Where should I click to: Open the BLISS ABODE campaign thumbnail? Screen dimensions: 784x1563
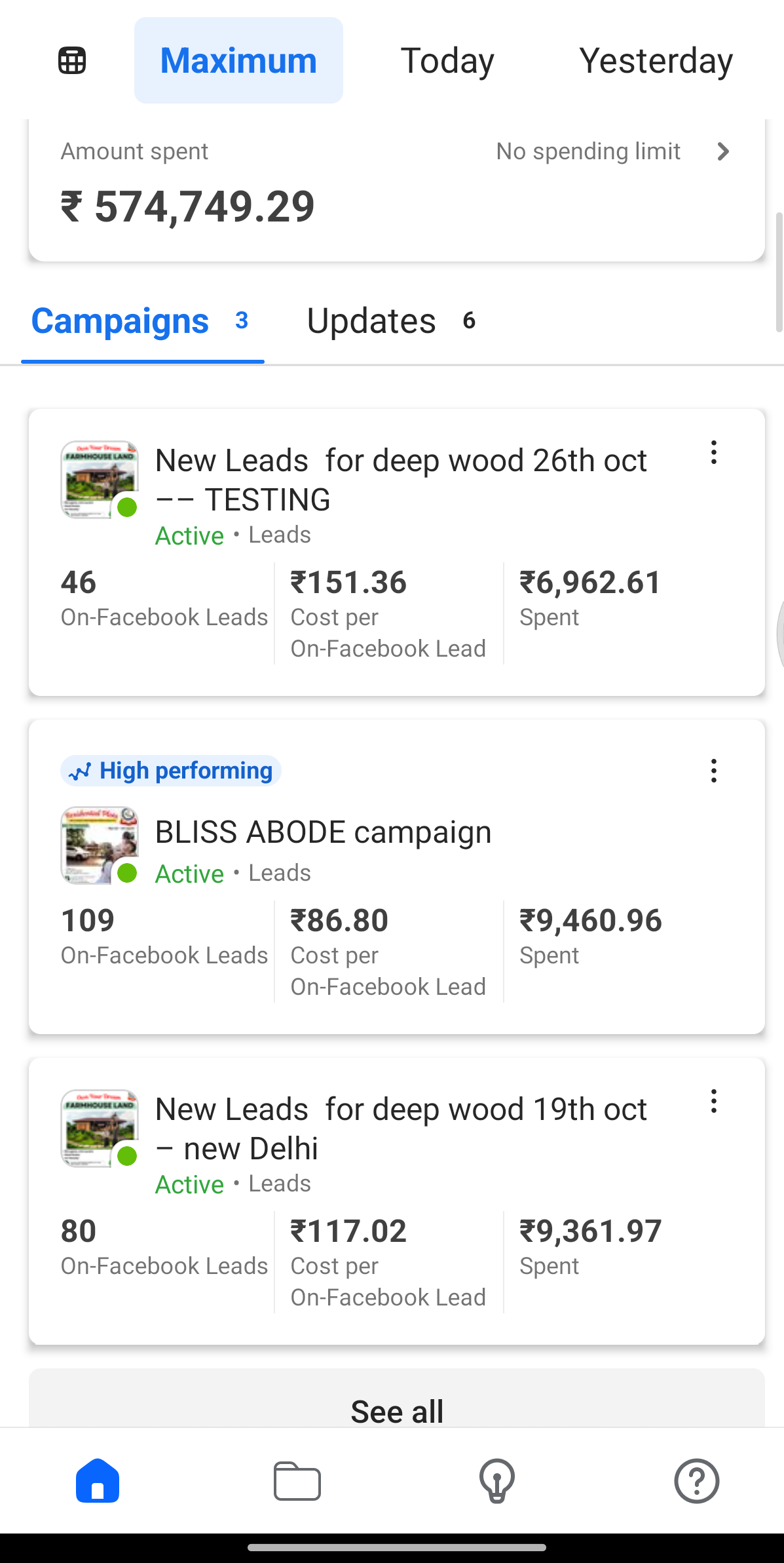pos(100,845)
